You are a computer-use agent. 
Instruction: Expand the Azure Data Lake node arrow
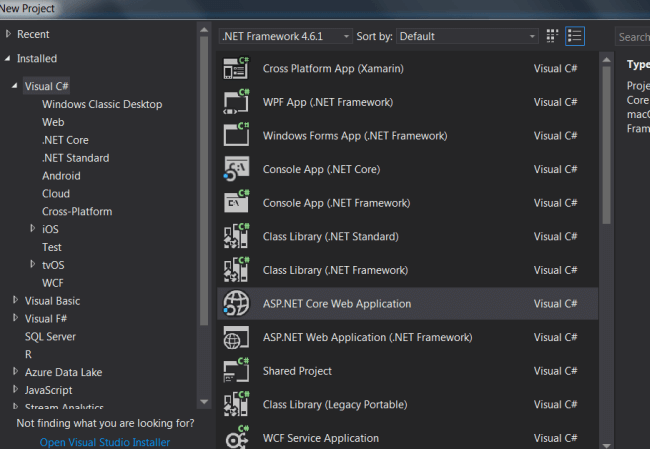(15, 371)
